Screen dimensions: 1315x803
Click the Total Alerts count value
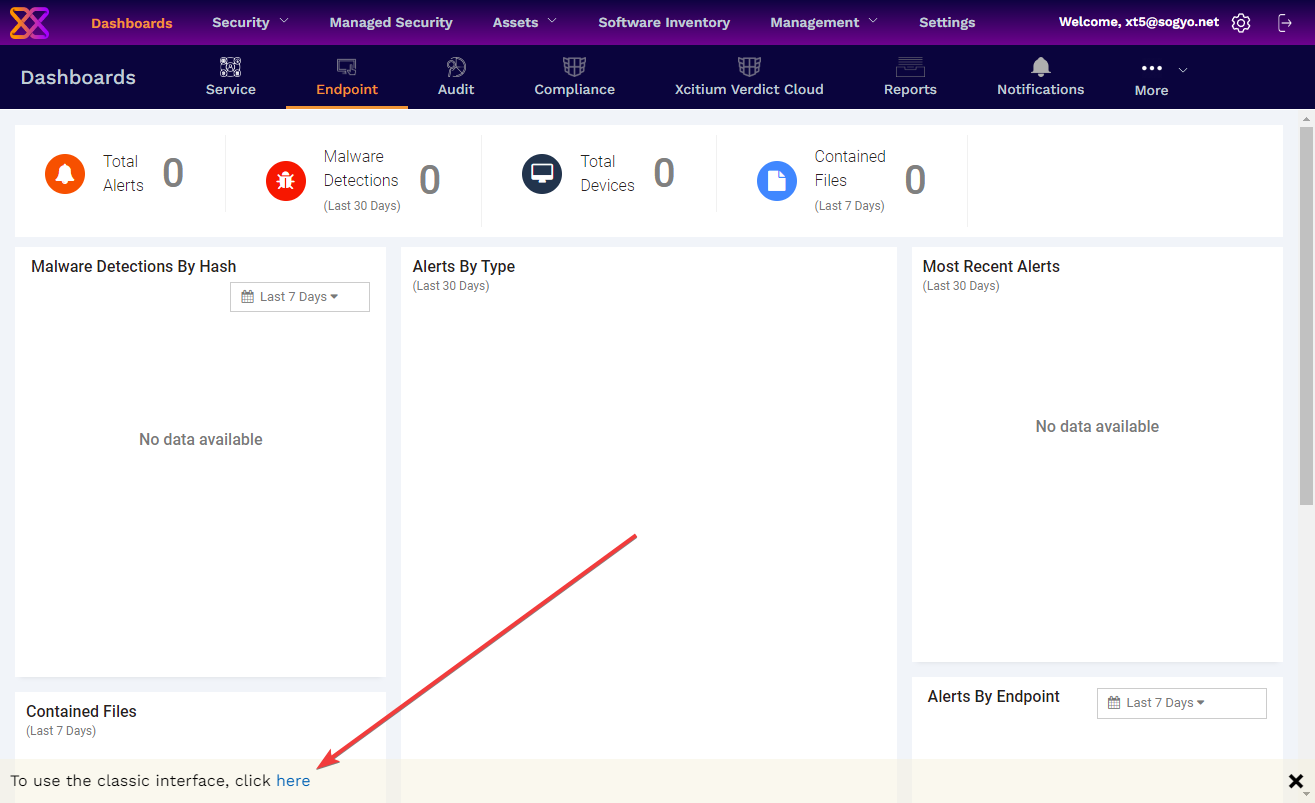(173, 173)
